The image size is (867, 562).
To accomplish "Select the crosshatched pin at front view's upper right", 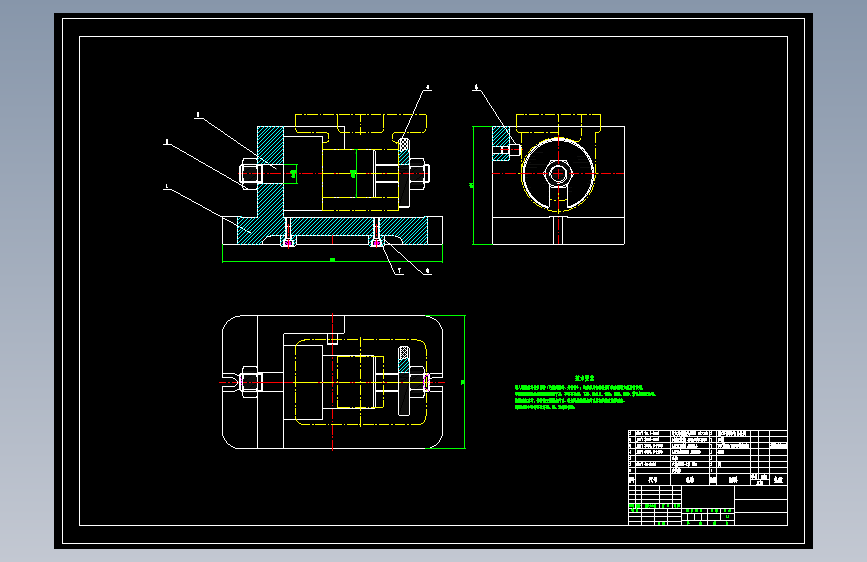I will tap(404, 144).
